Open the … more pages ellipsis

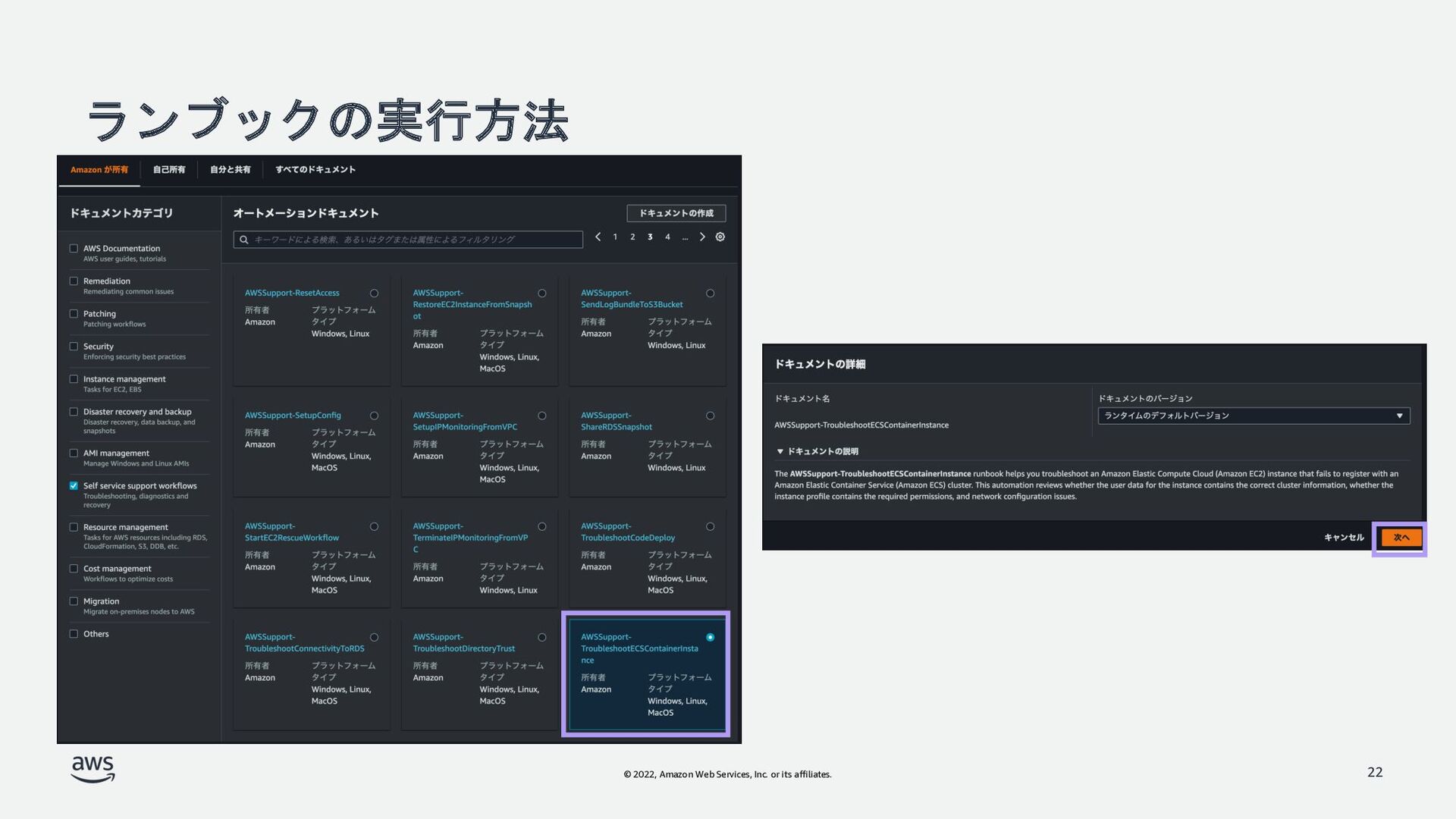685,237
